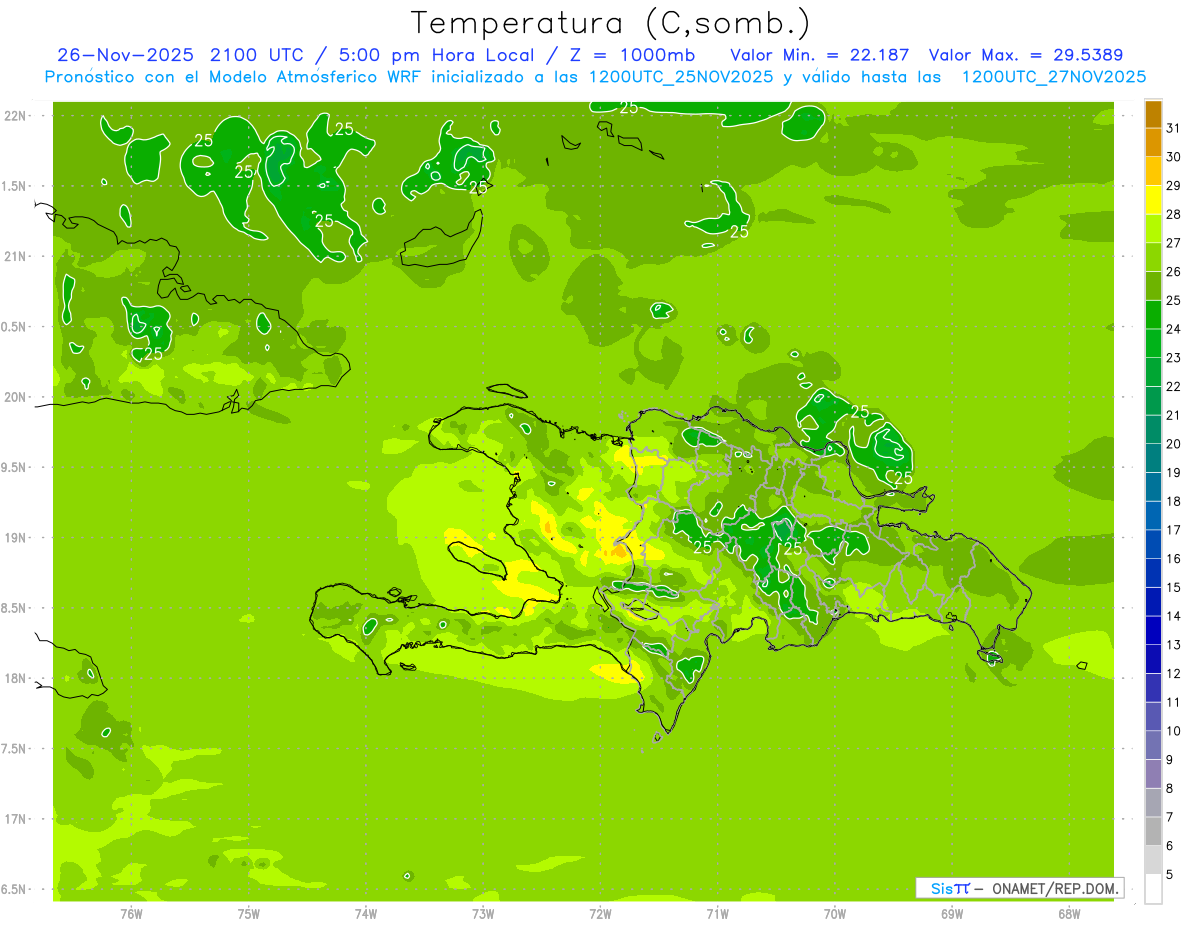Click the 76W longitude label
Screen dimensions: 1200x927
pos(131,913)
